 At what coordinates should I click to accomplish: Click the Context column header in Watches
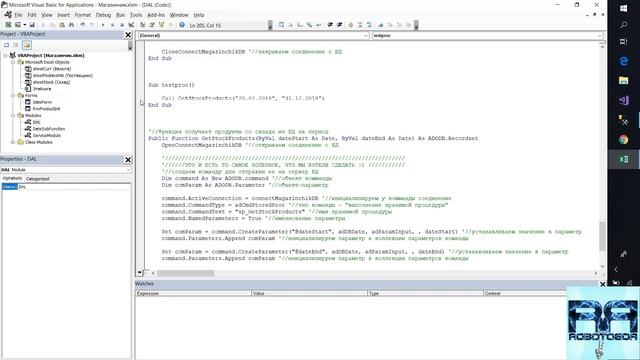pyautogui.click(x=524, y=293)
